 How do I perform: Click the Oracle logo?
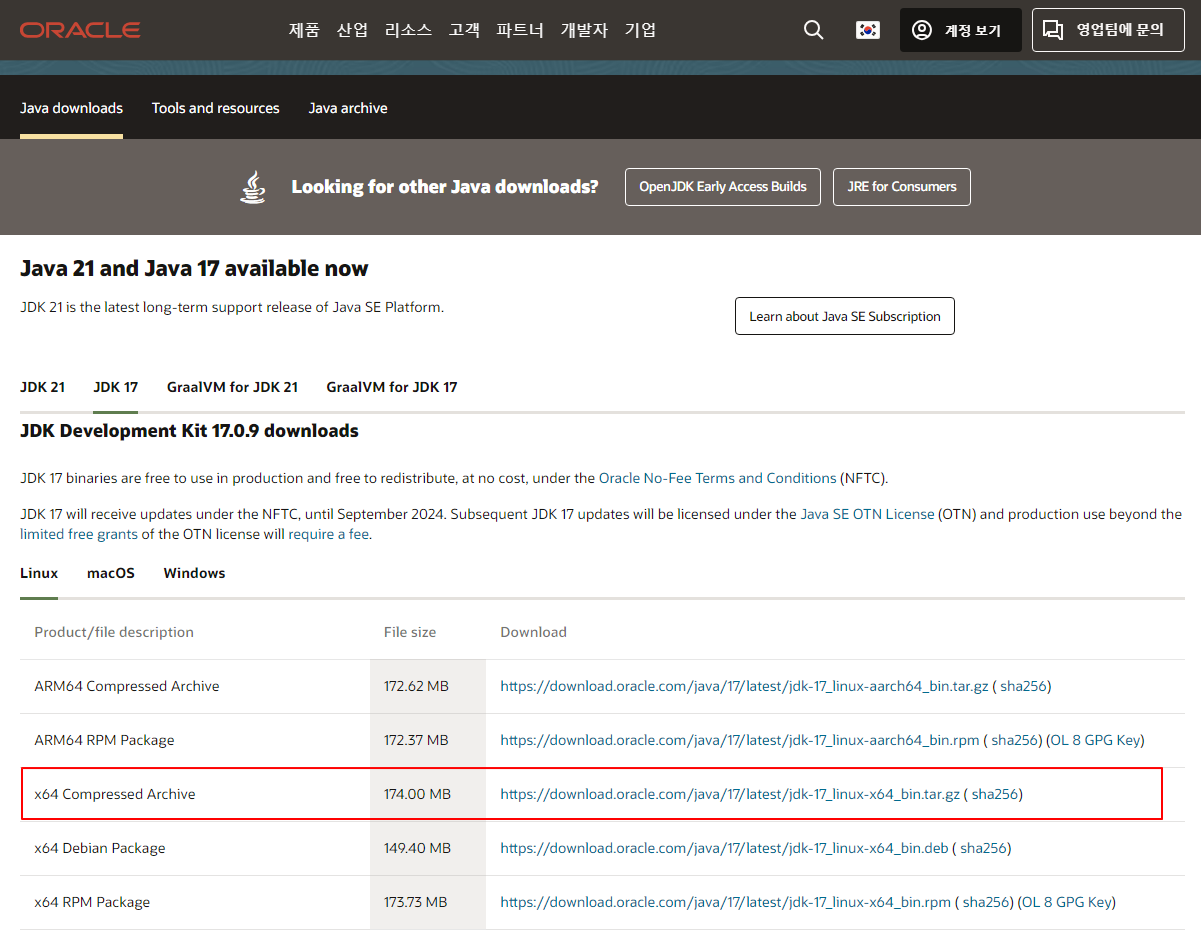click(x=80, y=30)
